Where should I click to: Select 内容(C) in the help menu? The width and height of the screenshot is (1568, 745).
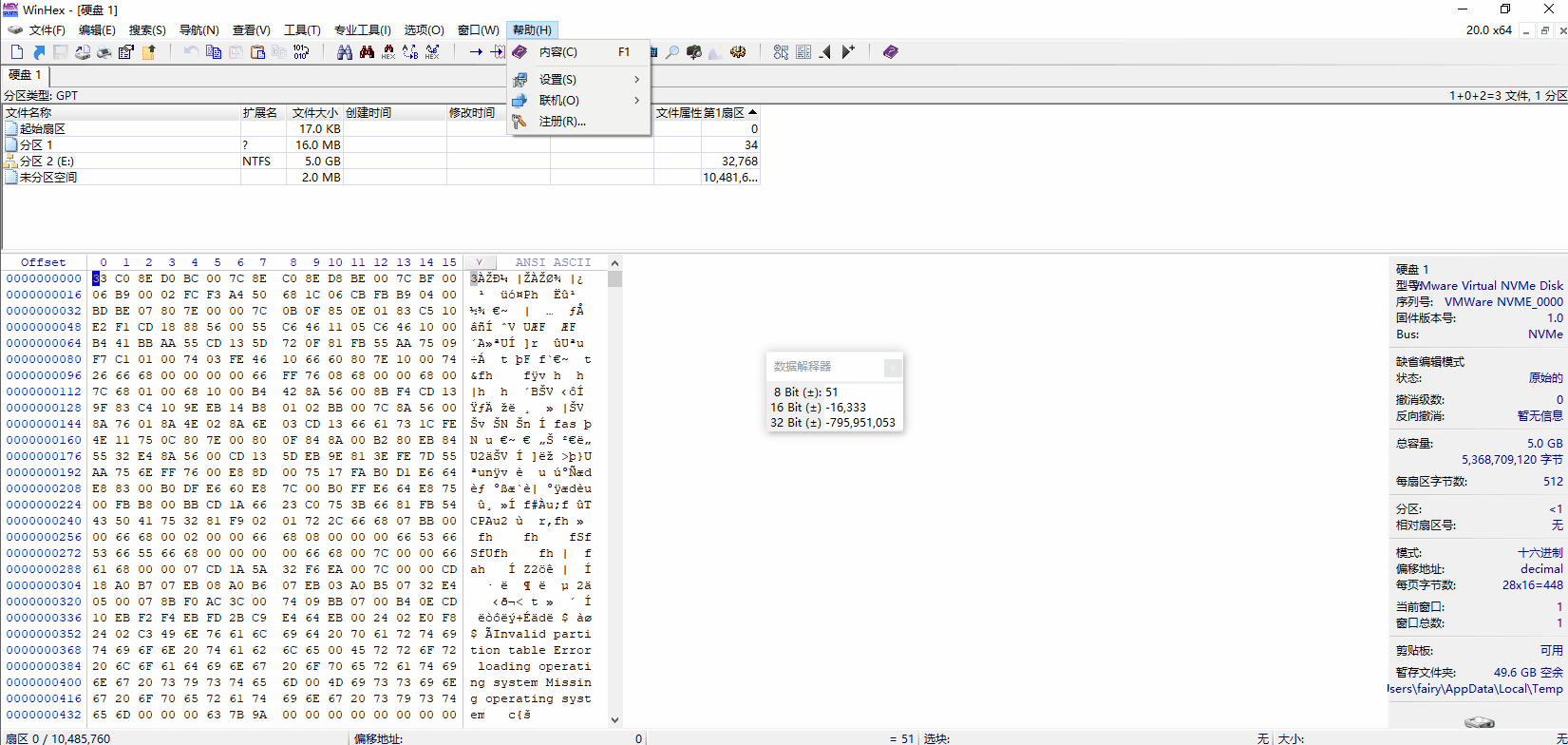578,52
